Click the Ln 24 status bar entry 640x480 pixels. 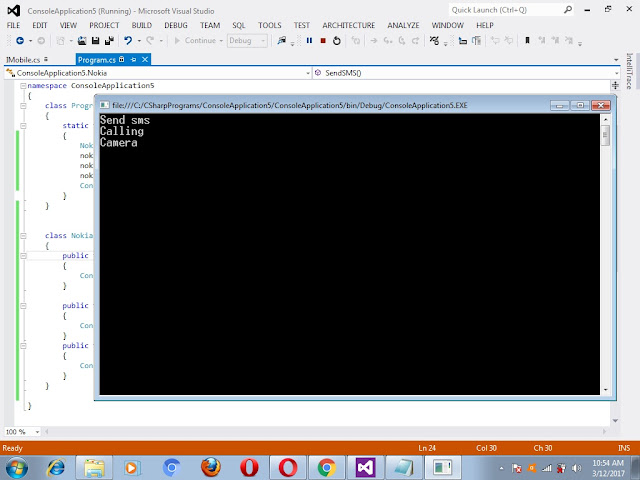pos(427,448)
